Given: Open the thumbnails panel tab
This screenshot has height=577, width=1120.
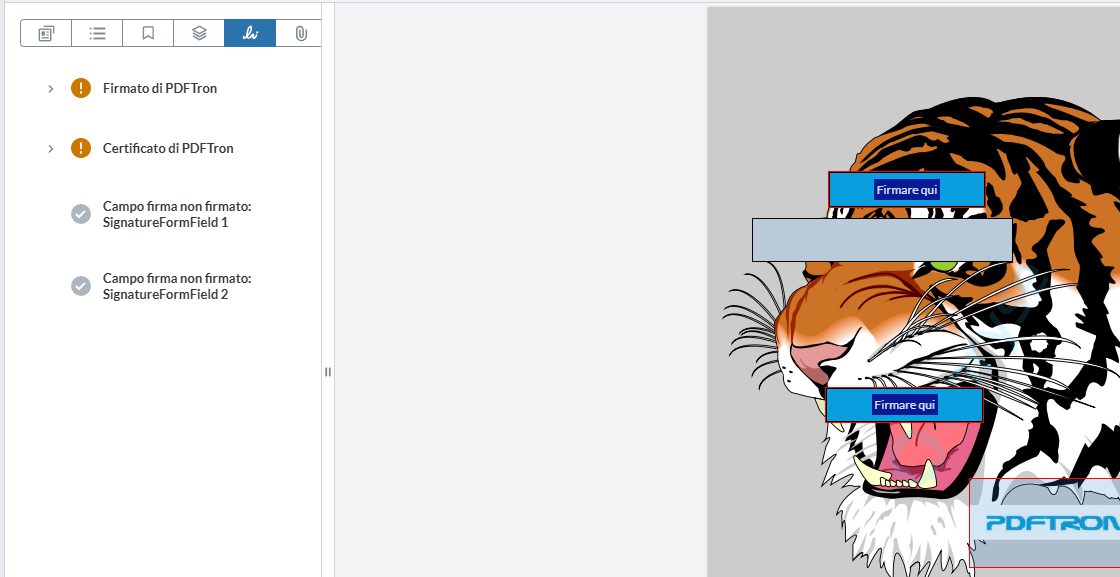Looking at the screenshot, I should (x=46, y=33).
